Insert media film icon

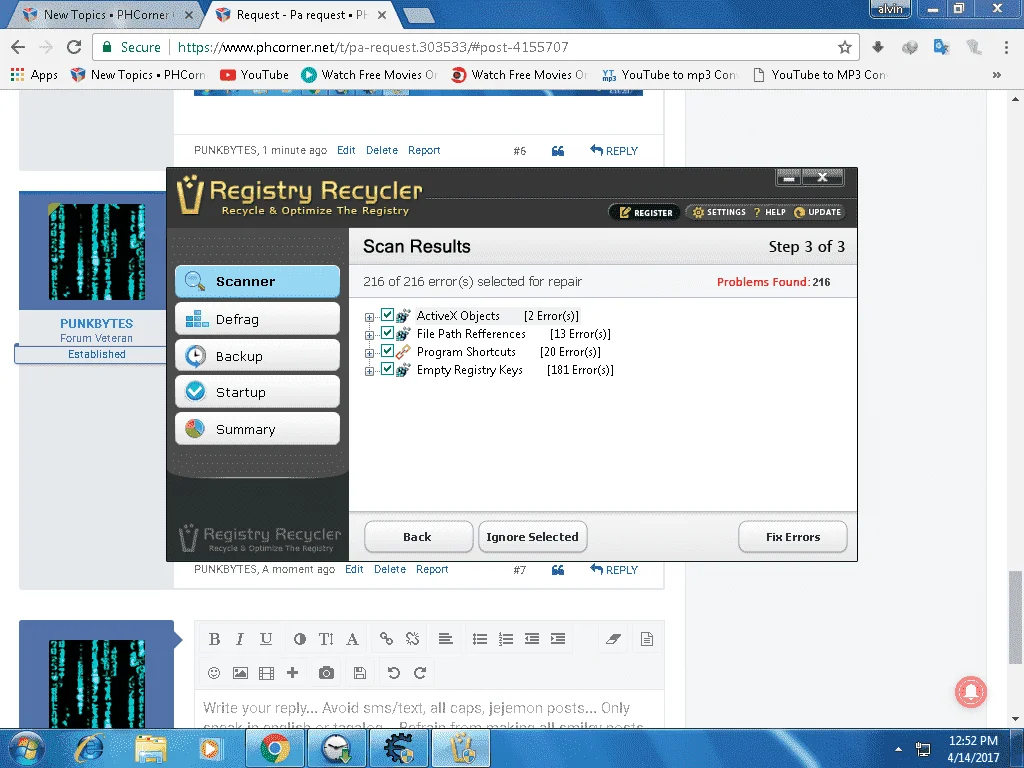pos(266,673)
